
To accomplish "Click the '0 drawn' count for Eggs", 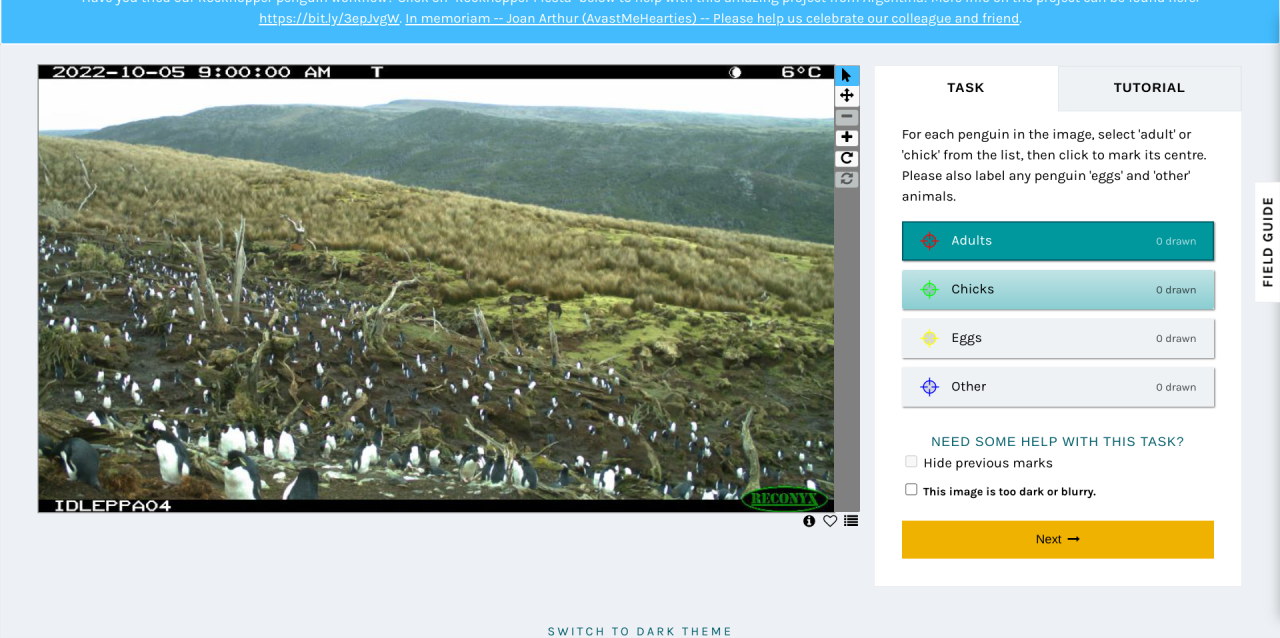I will 1176,338.
